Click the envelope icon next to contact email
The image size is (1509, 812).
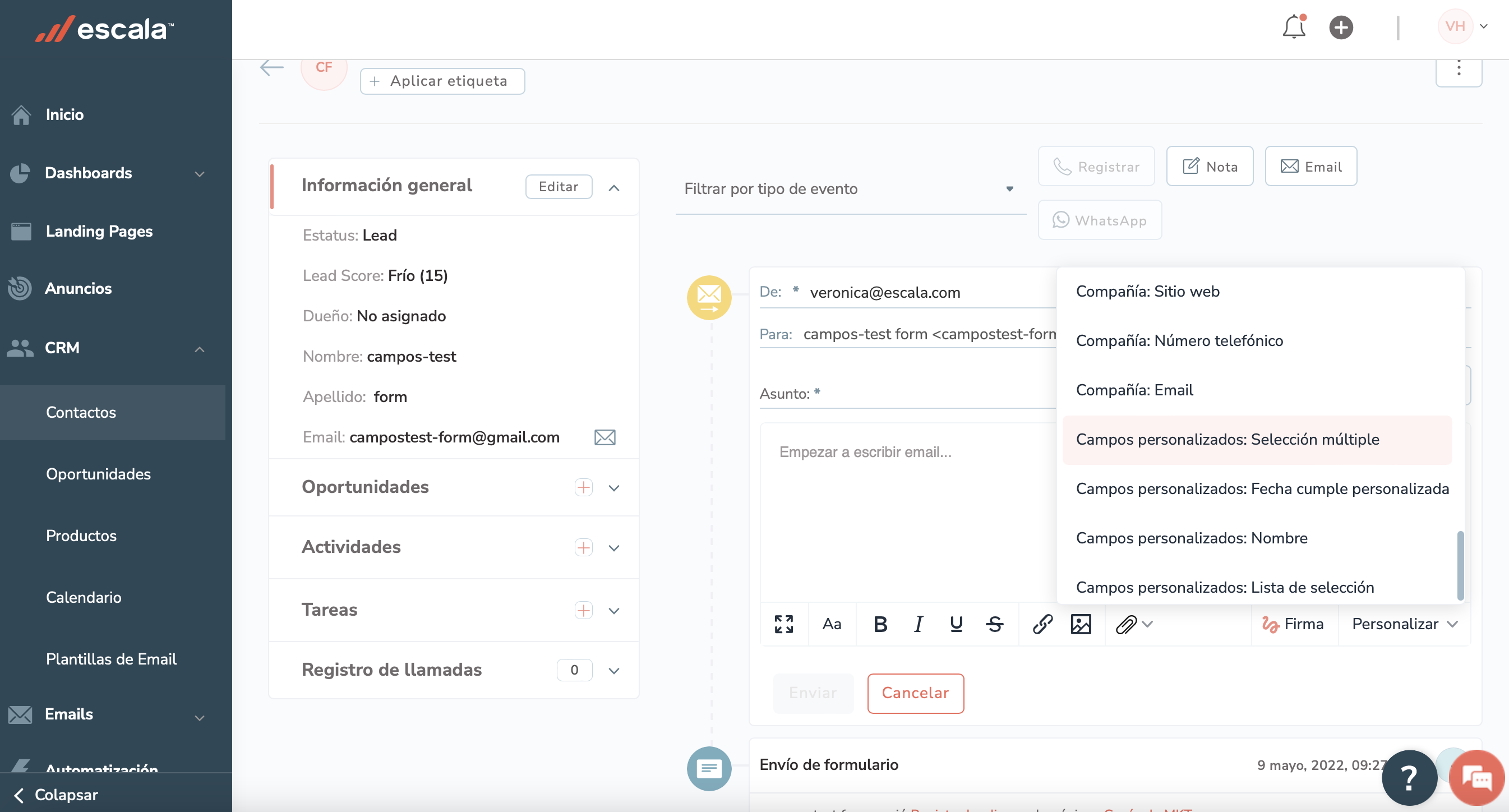coord(604,437)
